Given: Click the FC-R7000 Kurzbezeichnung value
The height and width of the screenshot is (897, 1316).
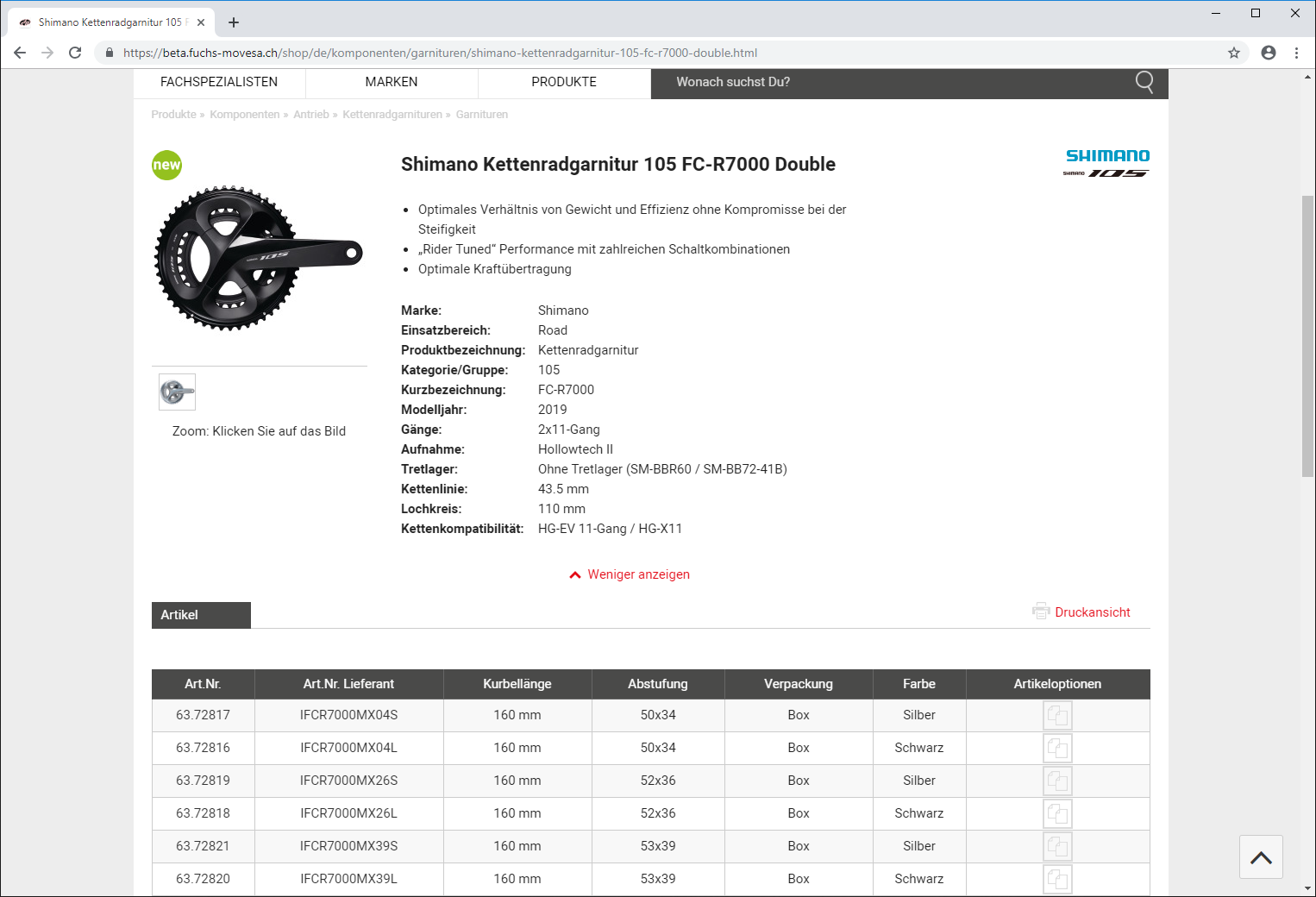Looking at the screenshot, I should [x=566, y=390].
